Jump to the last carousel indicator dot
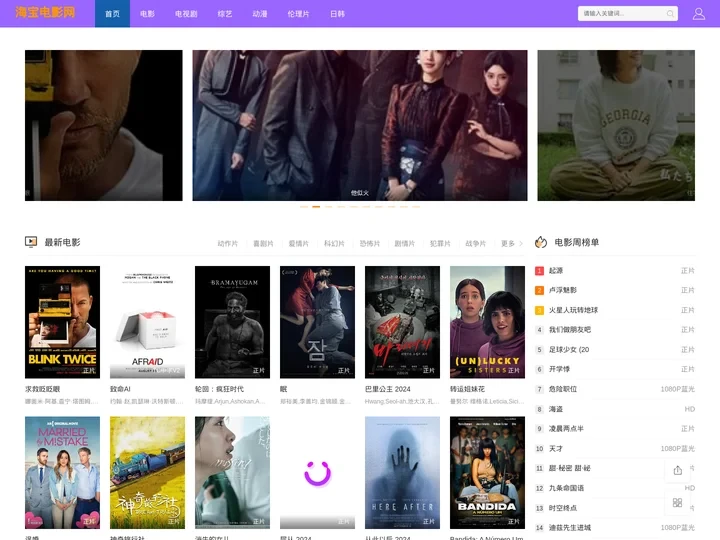This screenshot has width=720, height=540. click(x=416, y=207)
